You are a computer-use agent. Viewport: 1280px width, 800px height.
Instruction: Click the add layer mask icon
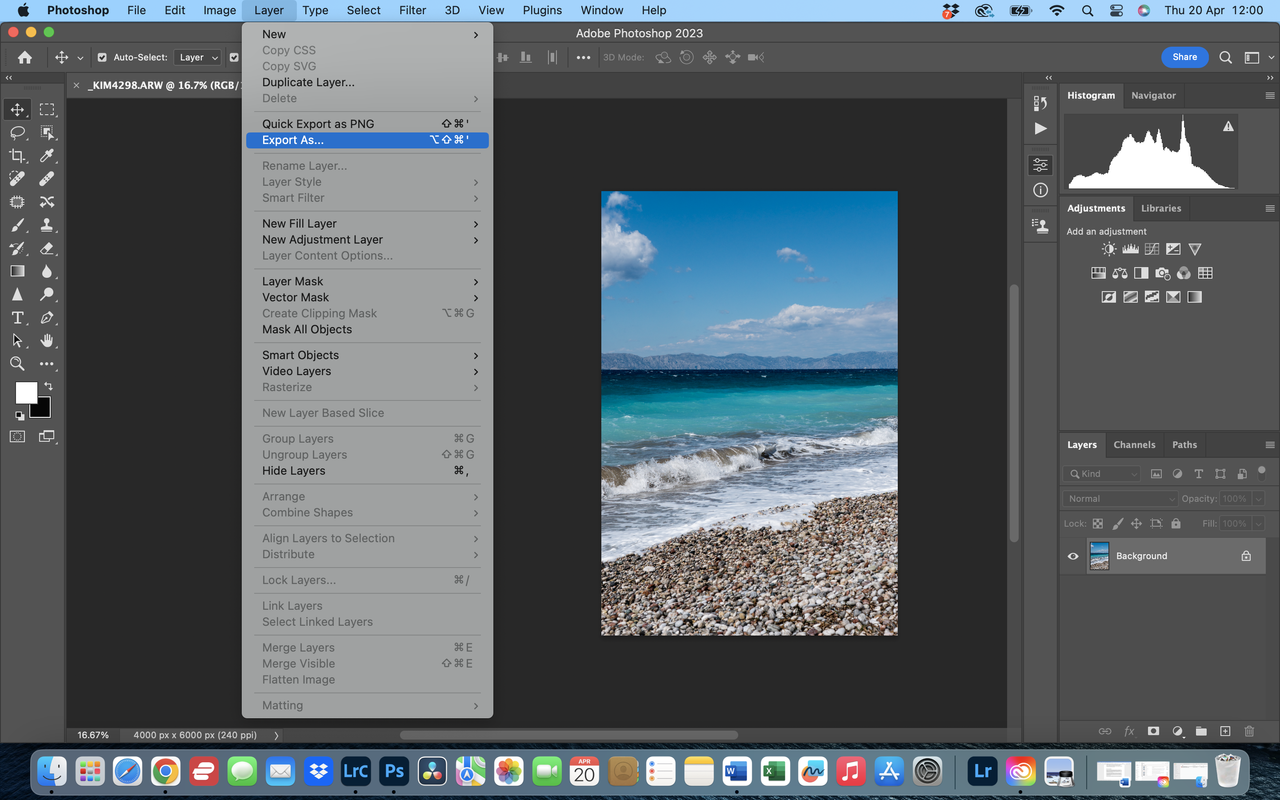(x=1153, y=731)
